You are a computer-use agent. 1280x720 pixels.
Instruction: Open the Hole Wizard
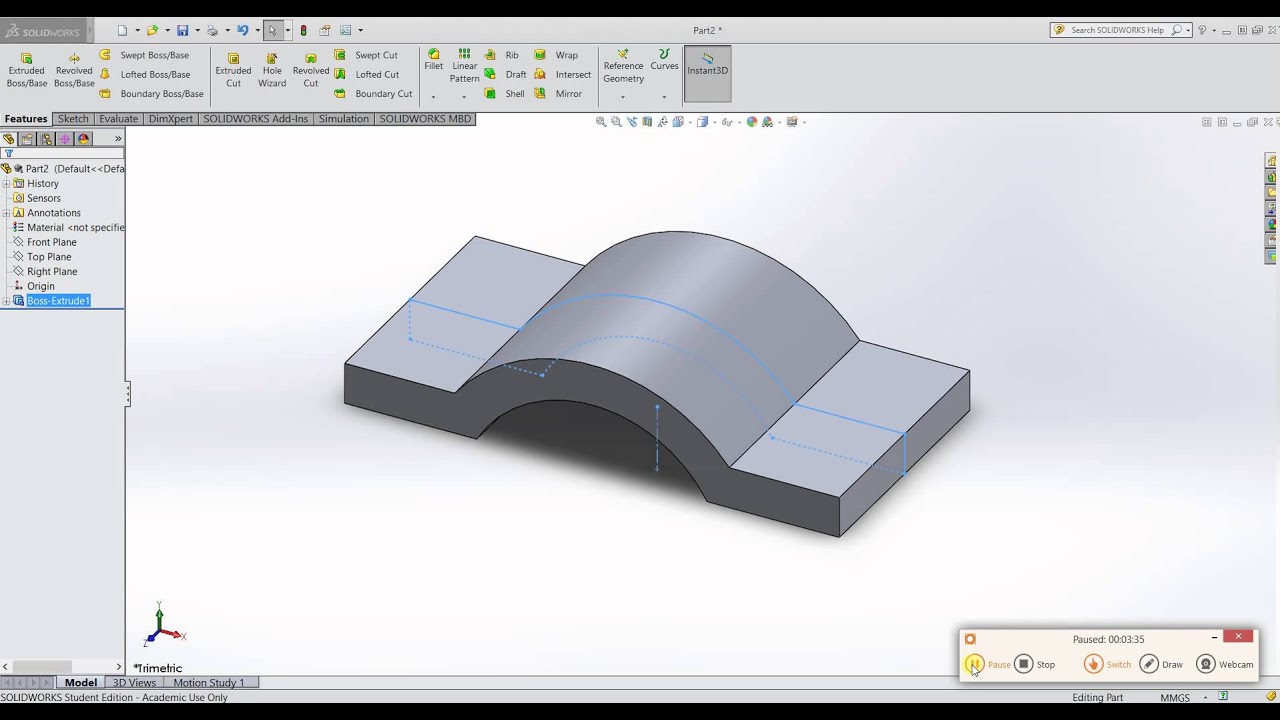(272, 70)
